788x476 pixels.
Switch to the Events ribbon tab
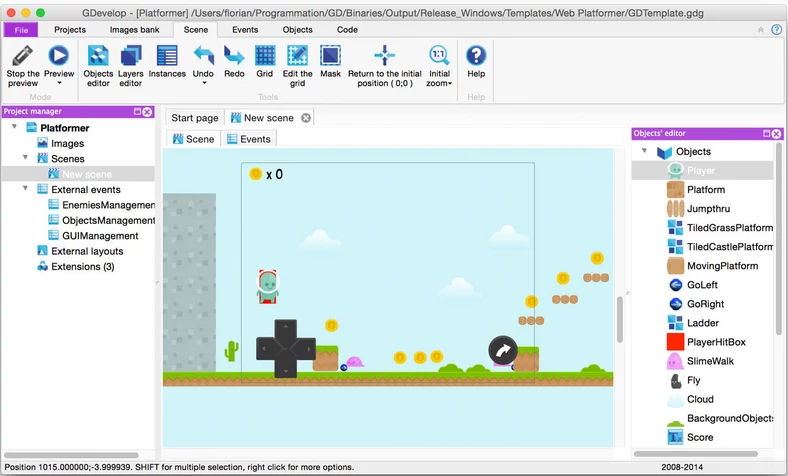245,30
